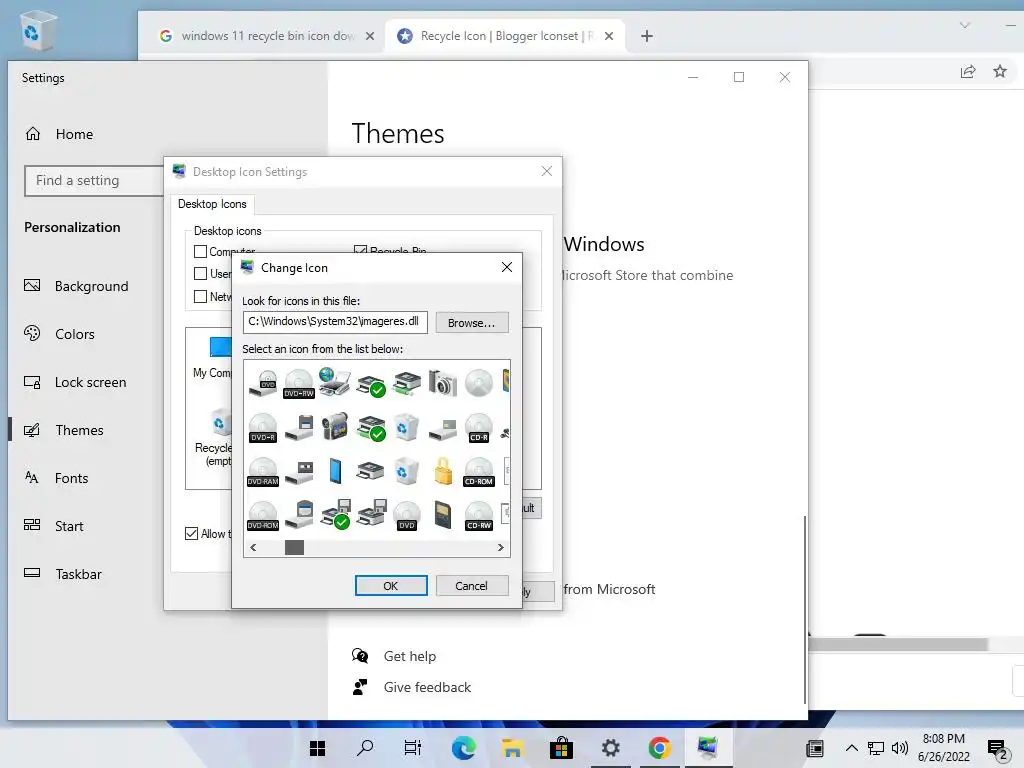Click Browse... to pick icon file
This screenshot has height=768, width=1024.
(x=472, y=323)
